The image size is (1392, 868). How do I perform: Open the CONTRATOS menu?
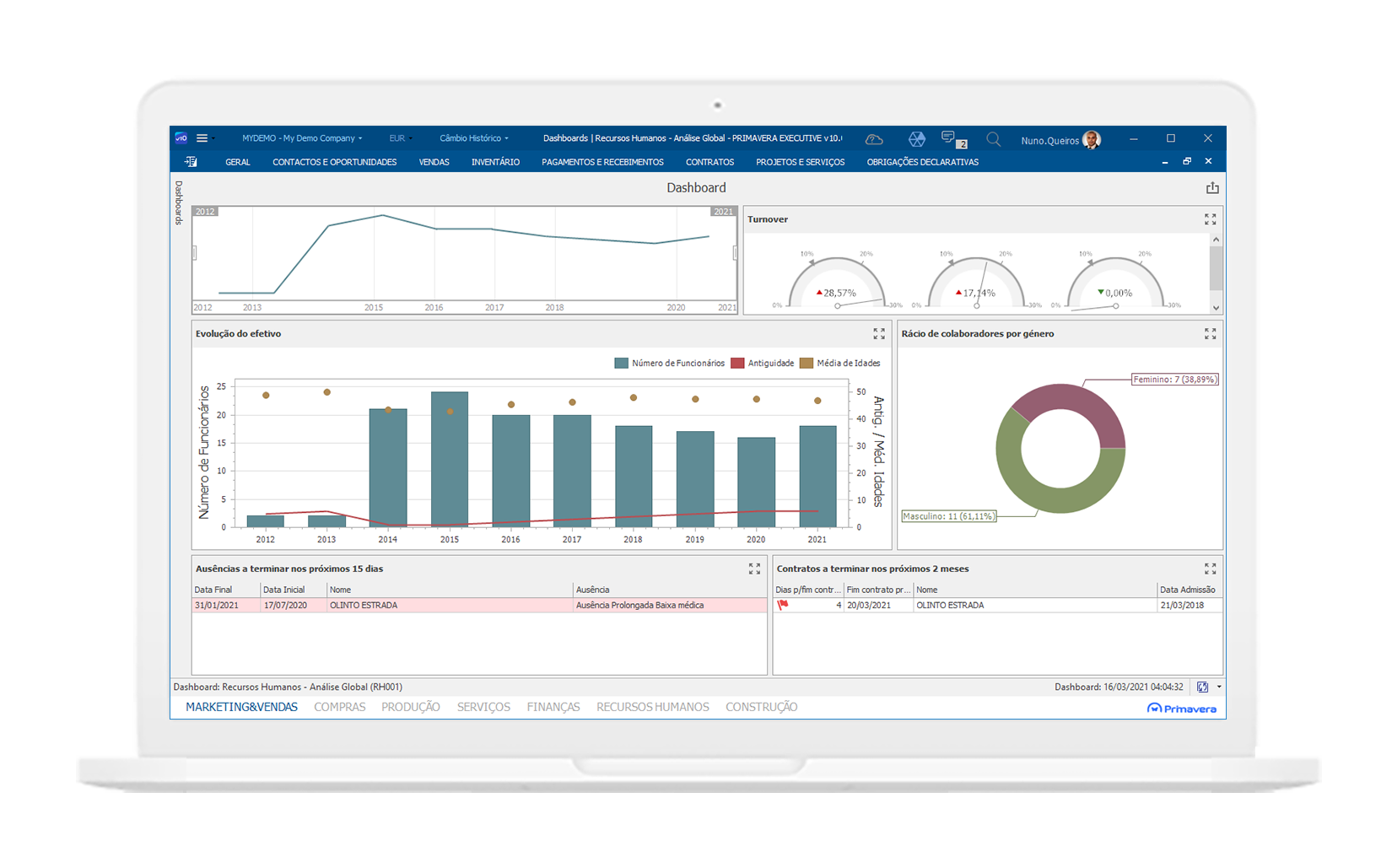(709, 162)
